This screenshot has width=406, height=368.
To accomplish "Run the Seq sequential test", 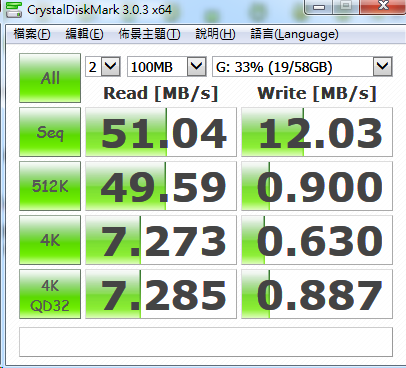I will (50, 132).
